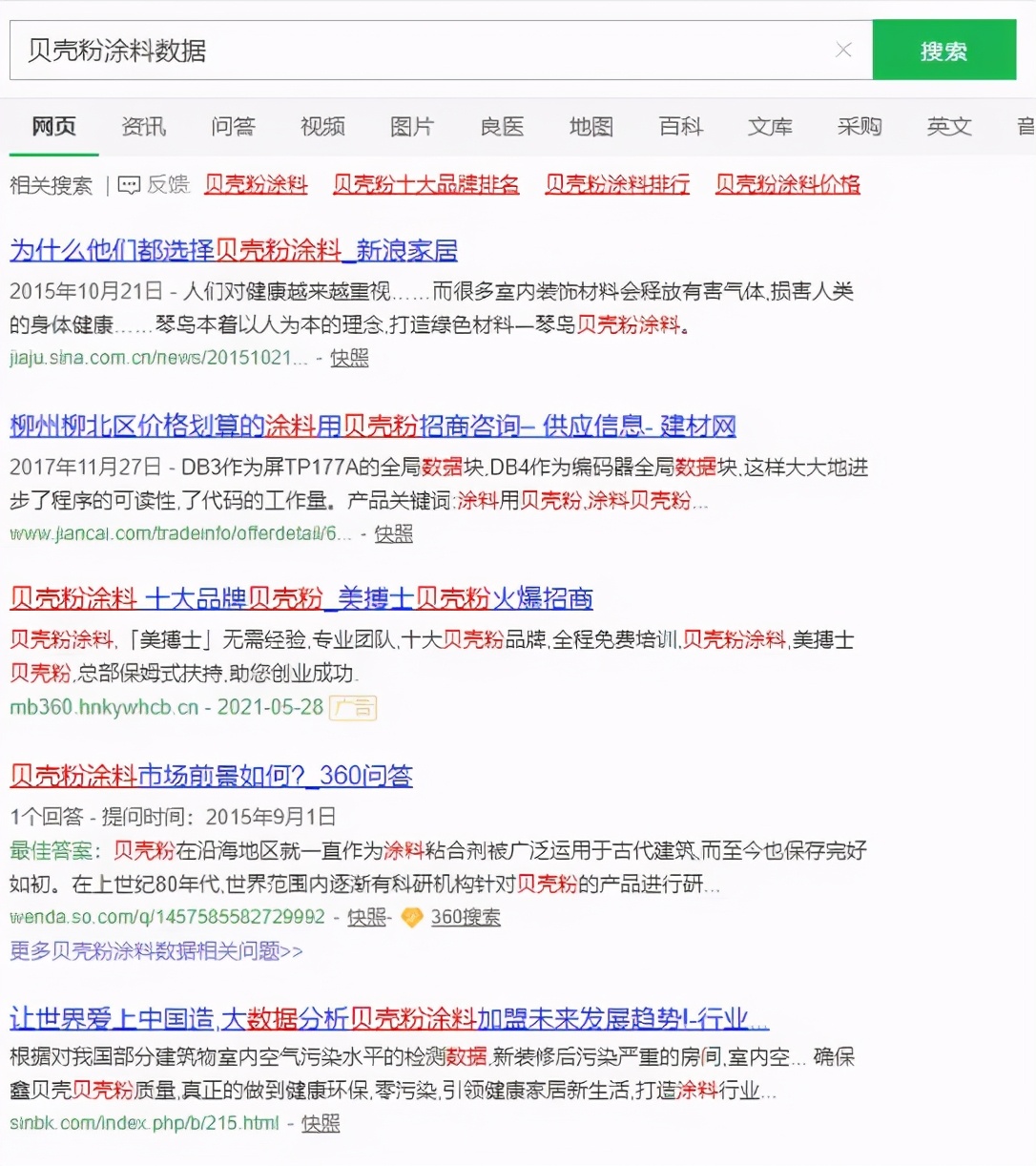Open 贝壳粉涂料市场前景如何 360问答 result
Image resolution: width=1036 pixels, height=1166 pixels.
[x=211, y=776]
